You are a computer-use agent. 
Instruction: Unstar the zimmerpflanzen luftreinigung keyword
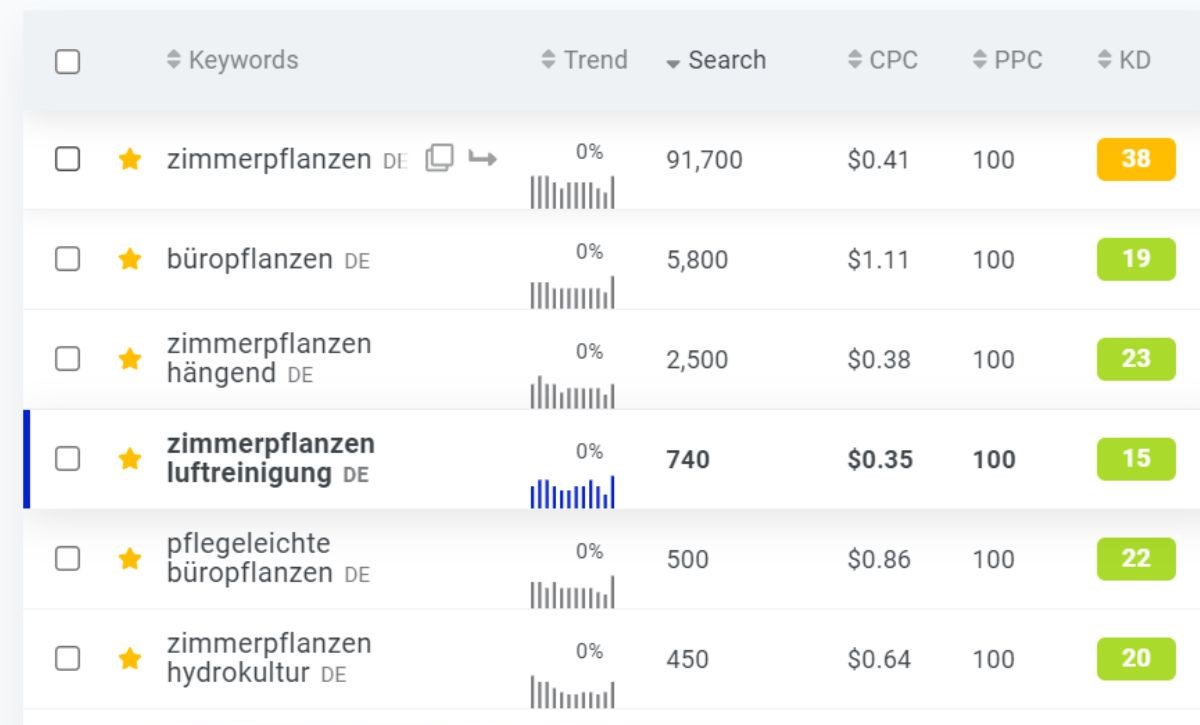point(129,459)
